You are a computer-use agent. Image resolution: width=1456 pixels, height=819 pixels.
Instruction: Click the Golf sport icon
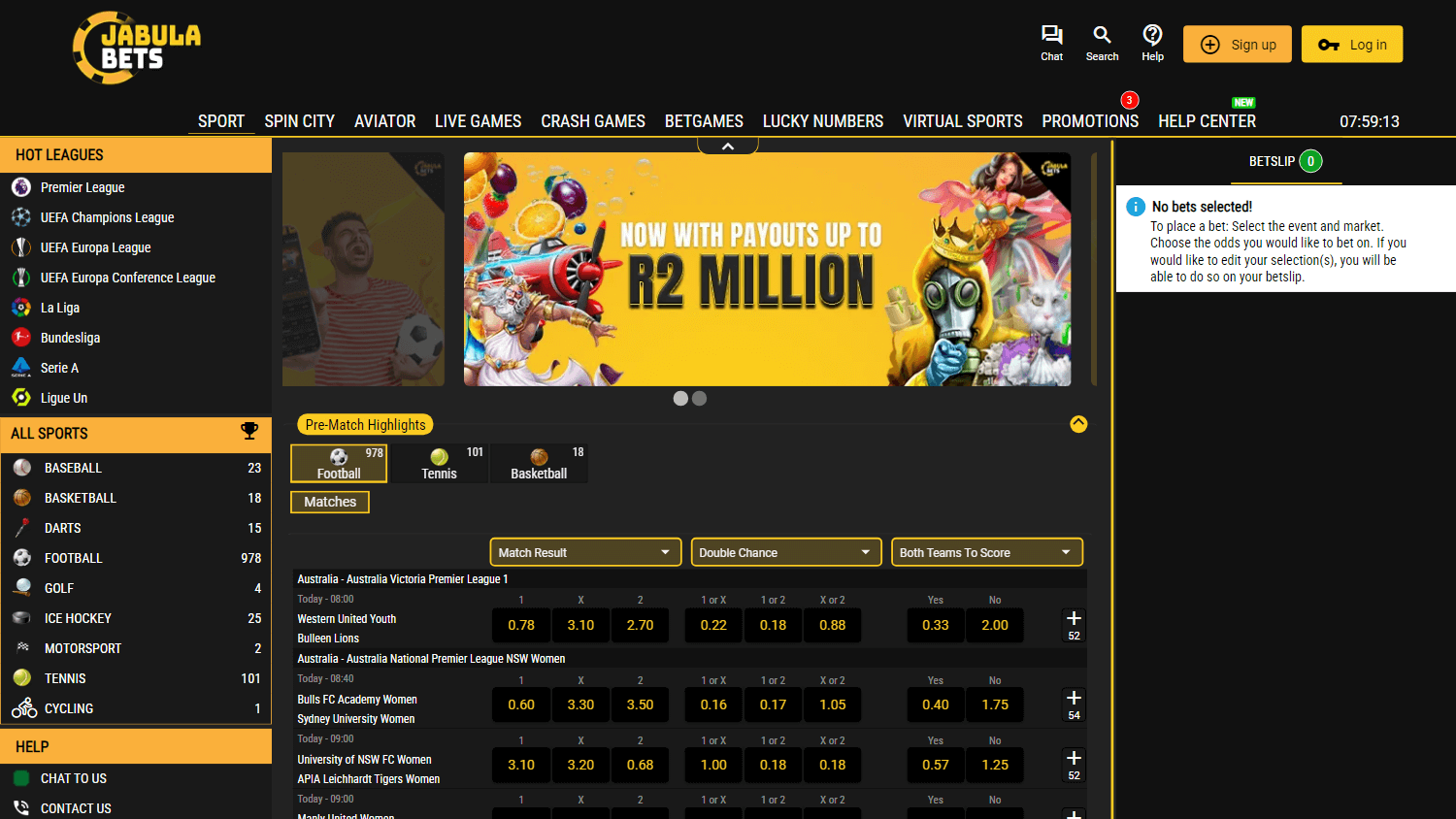click(22, 588)
